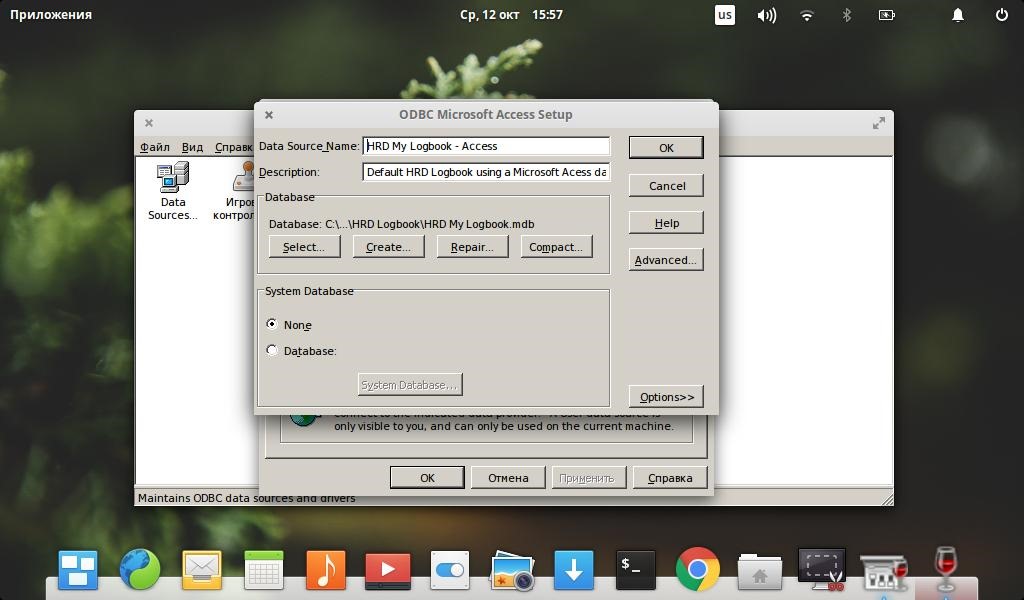Open the Файл menu

coord(155,147)
